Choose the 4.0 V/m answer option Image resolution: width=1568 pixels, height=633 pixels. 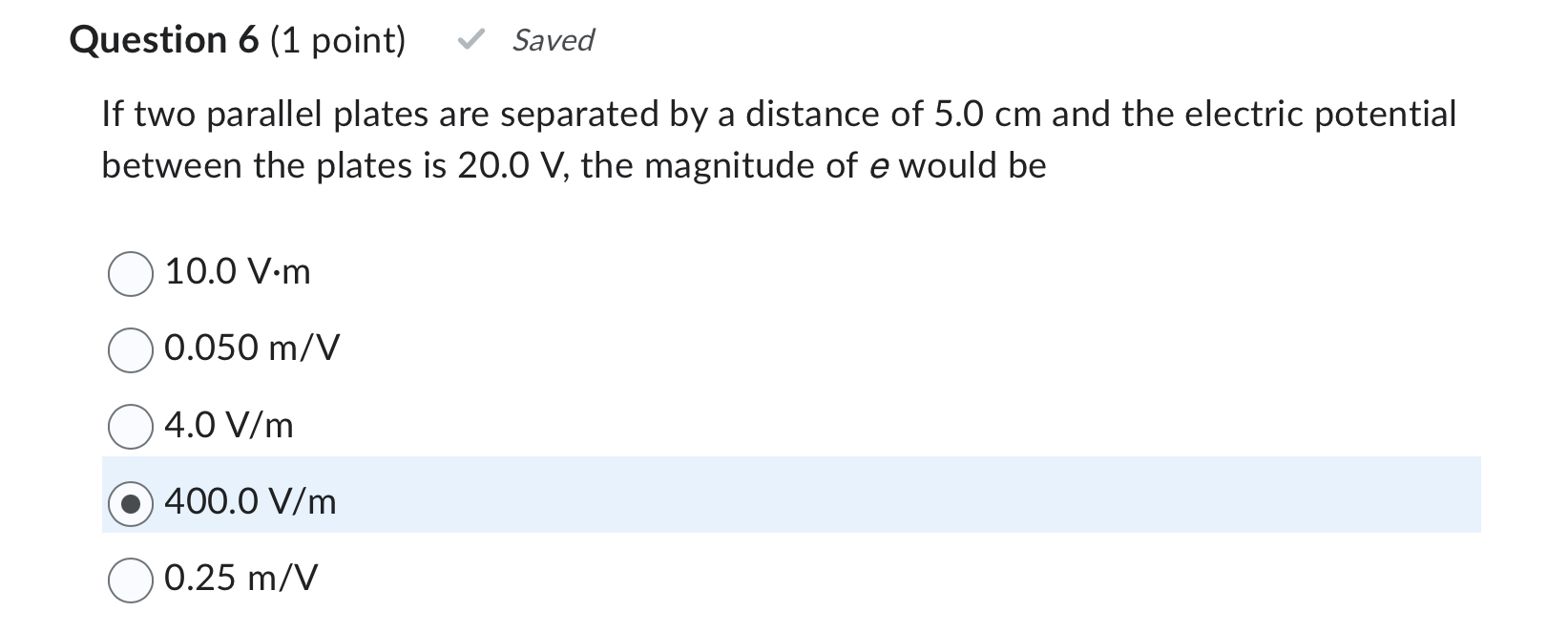130,426
